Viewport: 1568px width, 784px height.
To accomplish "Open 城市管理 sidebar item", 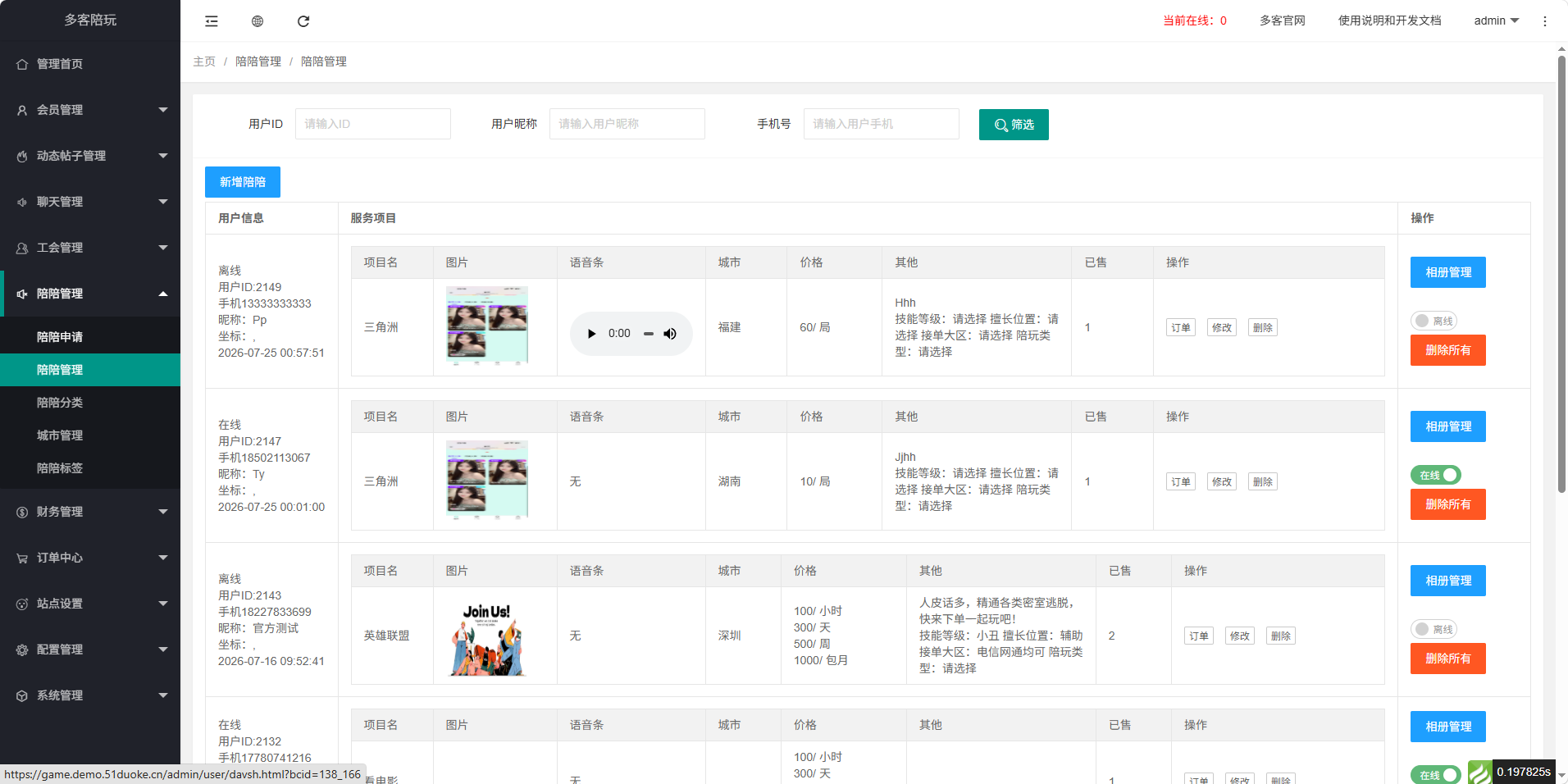I will tap(90, 435).
